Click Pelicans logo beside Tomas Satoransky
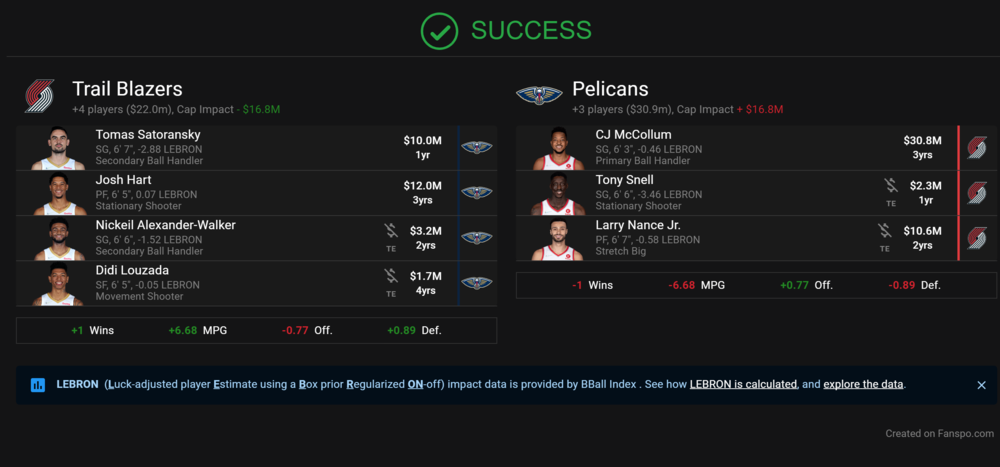This screenshot has height=467, width=1000. pos(476,147)
